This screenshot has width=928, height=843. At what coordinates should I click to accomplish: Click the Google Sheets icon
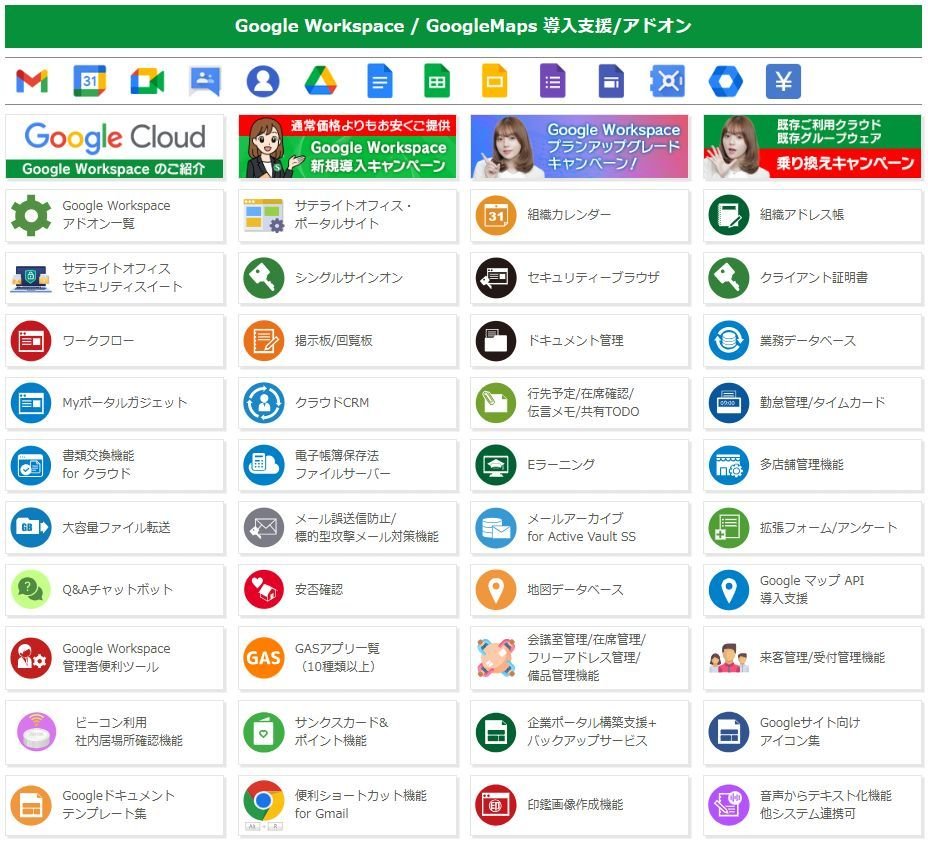coord(437,81)
